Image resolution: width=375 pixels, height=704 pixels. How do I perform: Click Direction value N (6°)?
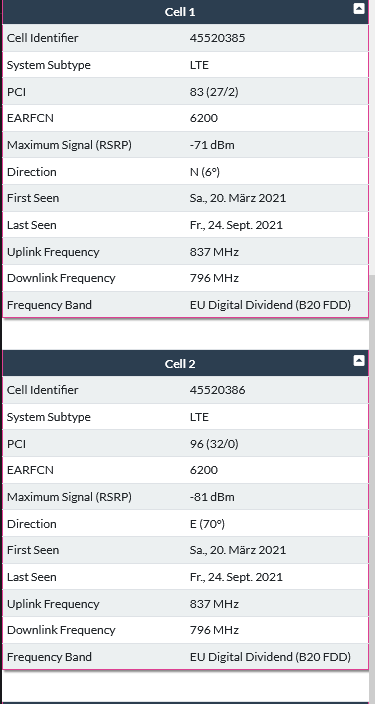click(x=205, y=172)
